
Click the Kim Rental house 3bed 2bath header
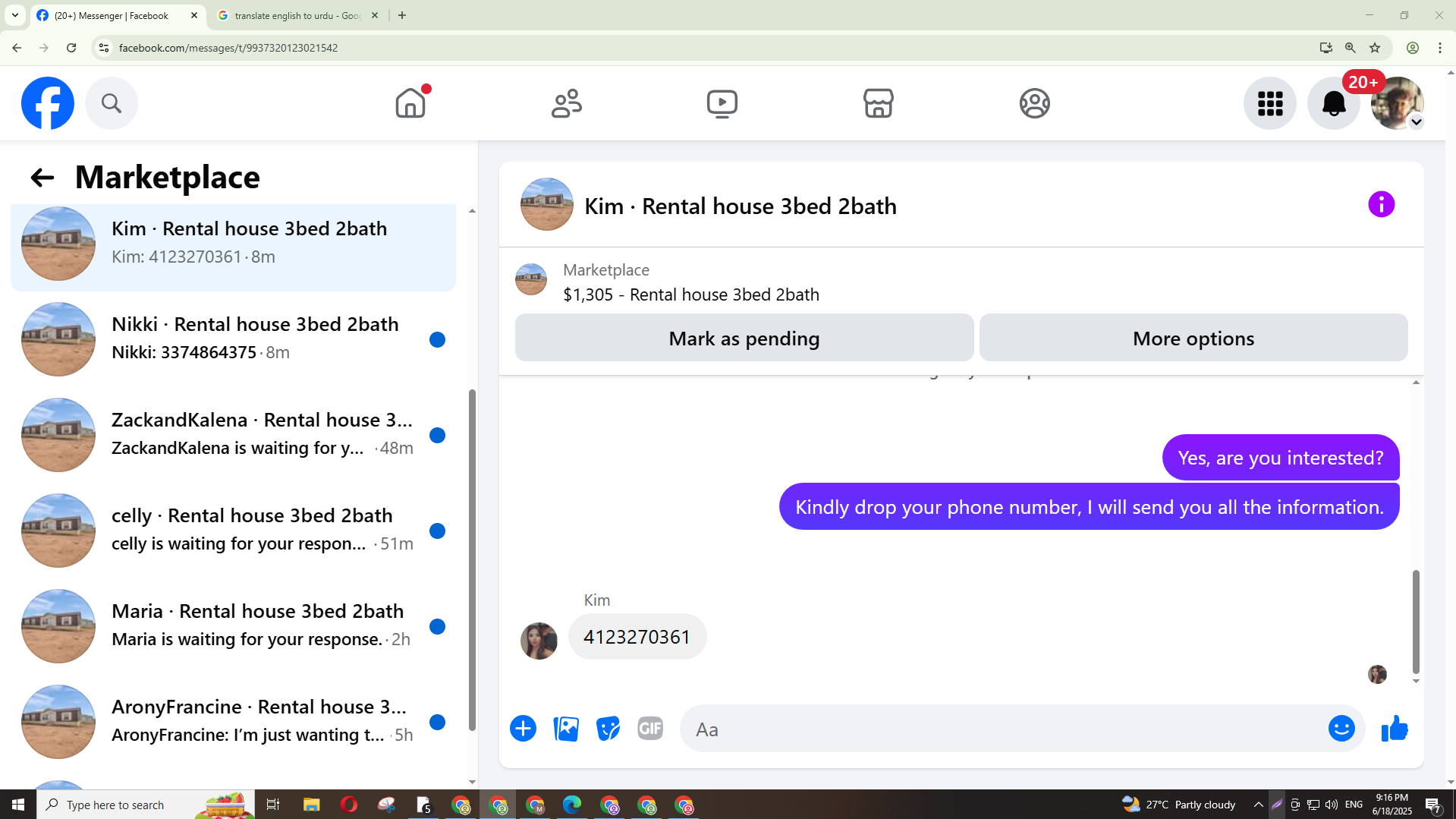(741, 206)
